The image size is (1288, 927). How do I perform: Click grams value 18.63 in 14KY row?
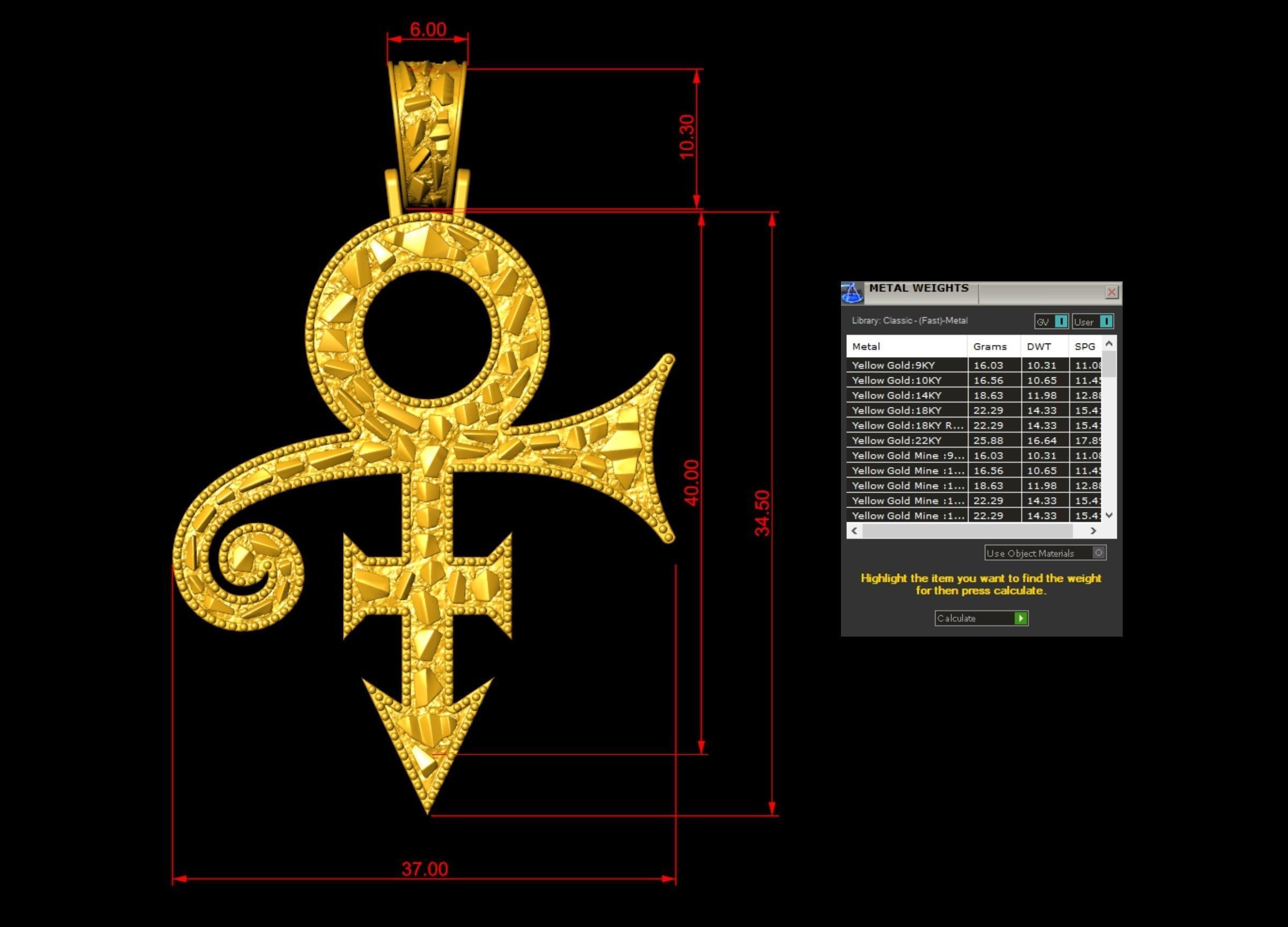coord(988,396)
